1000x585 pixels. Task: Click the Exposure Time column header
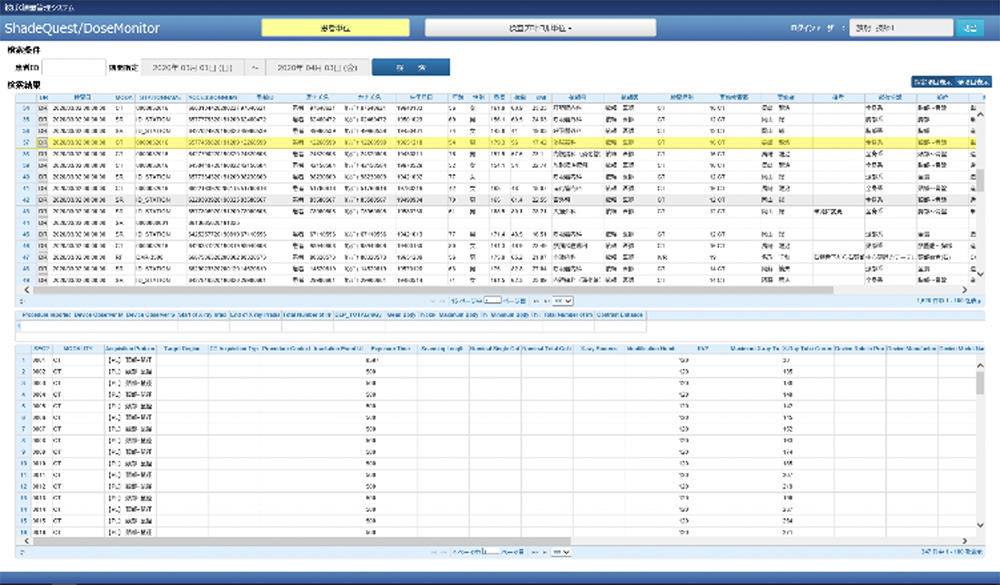(391, 348)
